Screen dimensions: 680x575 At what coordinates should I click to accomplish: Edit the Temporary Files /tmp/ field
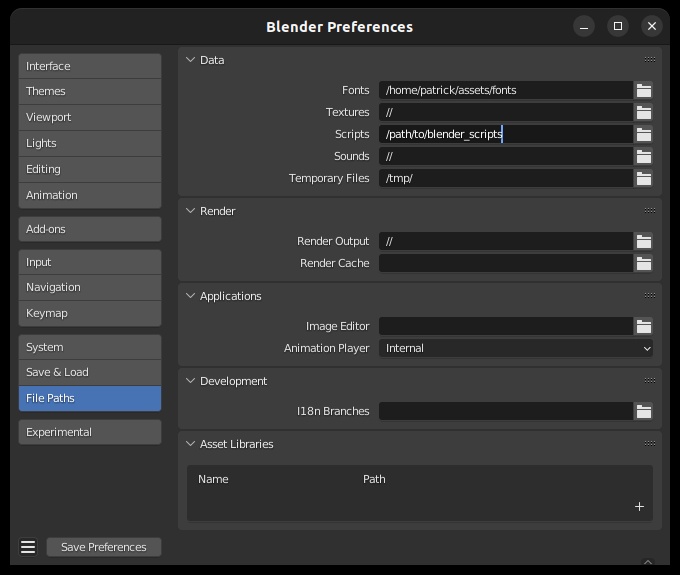506,178
